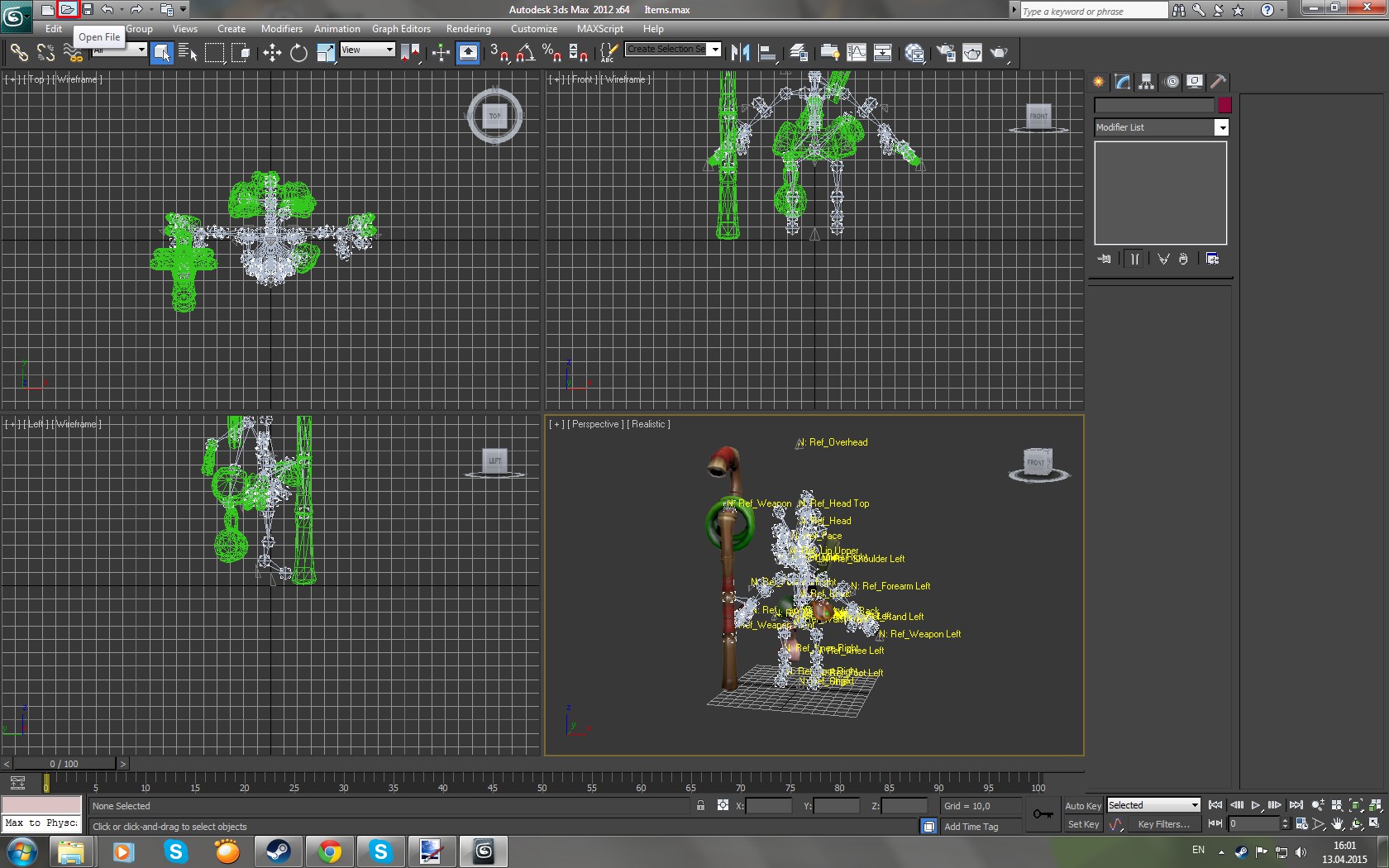
Task: Click the Render Production teapot icon
Action: point(999,53)
